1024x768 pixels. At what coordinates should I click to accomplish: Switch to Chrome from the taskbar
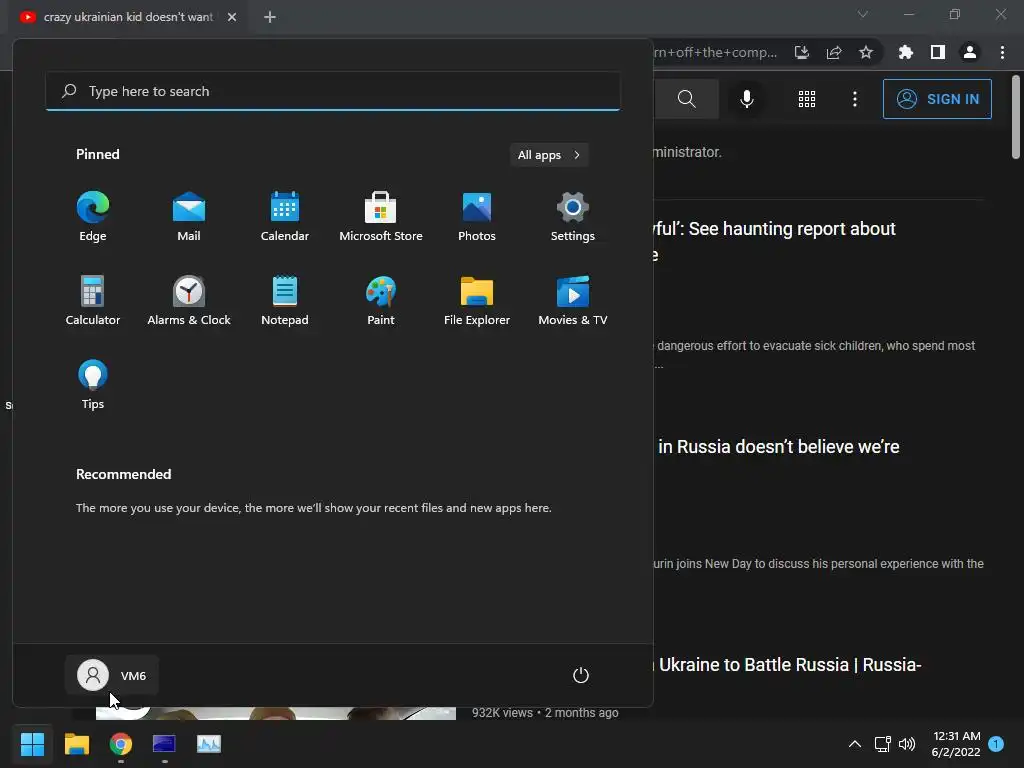tap(121, 744)
